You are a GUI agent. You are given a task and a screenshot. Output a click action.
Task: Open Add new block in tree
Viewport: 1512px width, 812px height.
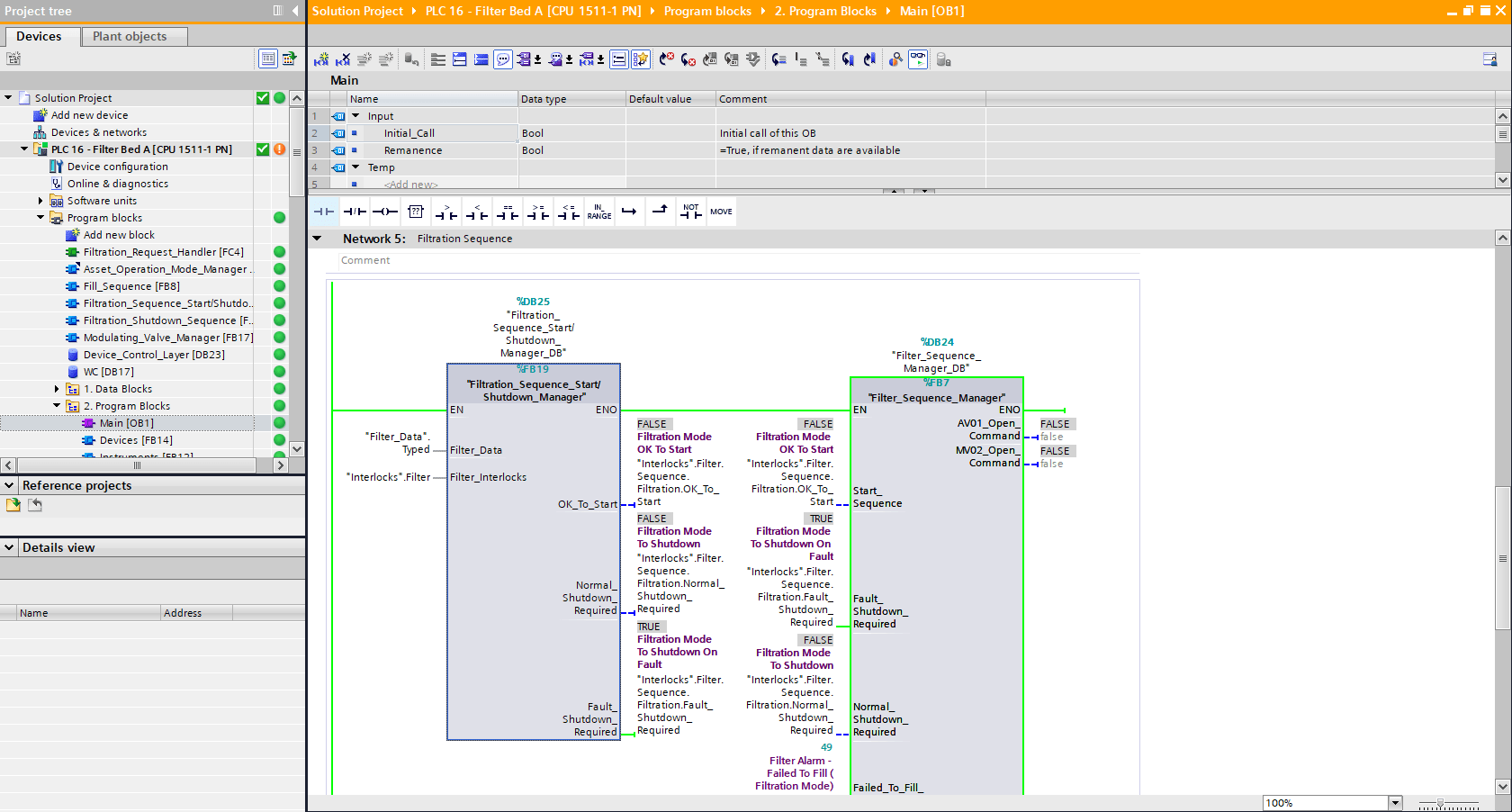click(119, 235)
